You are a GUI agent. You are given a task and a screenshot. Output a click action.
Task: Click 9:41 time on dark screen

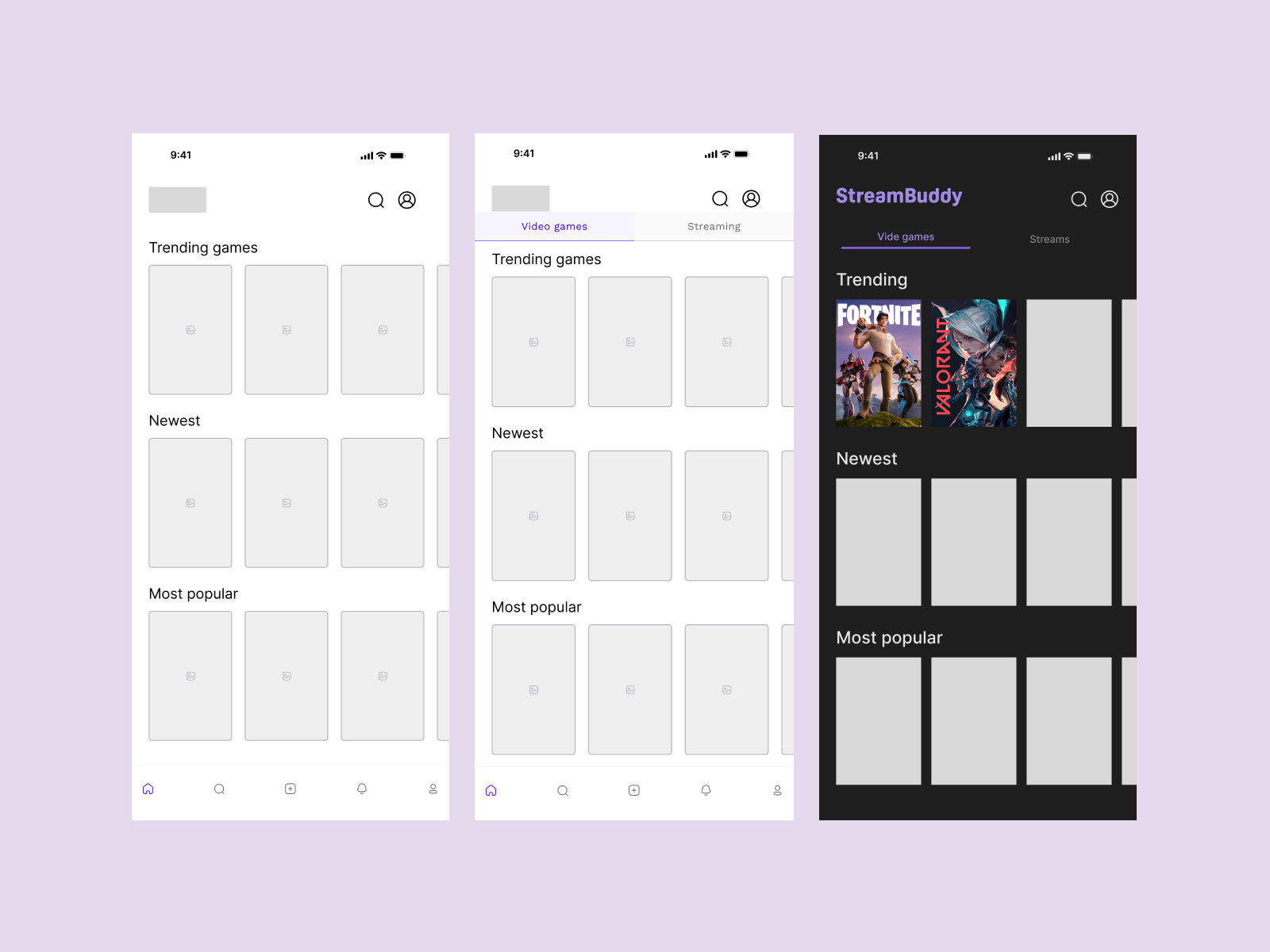pyautogui.click(x=868, y=156)
